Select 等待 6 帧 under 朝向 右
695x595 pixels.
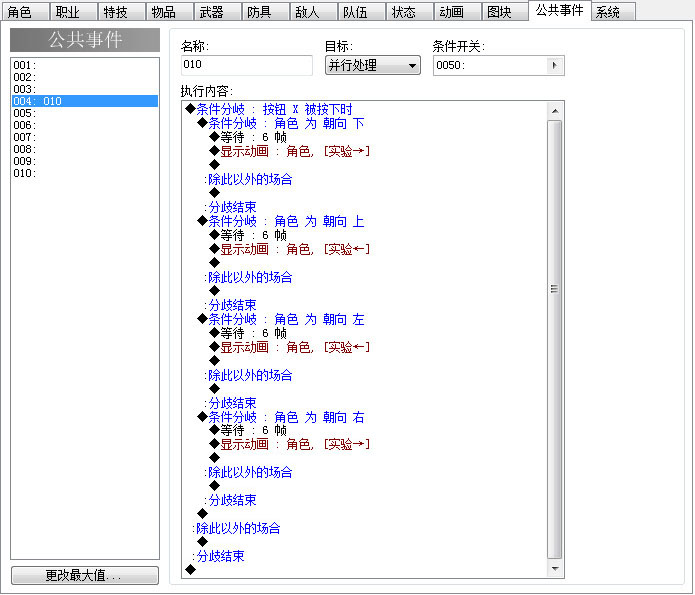(x=248, y=430)
